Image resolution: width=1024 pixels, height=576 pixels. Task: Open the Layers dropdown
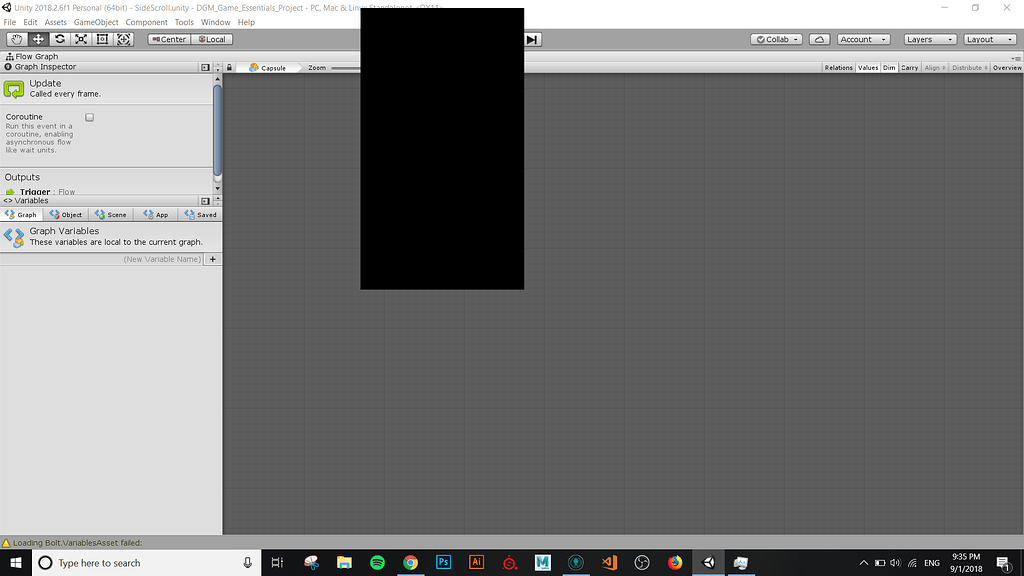[930, 39]
